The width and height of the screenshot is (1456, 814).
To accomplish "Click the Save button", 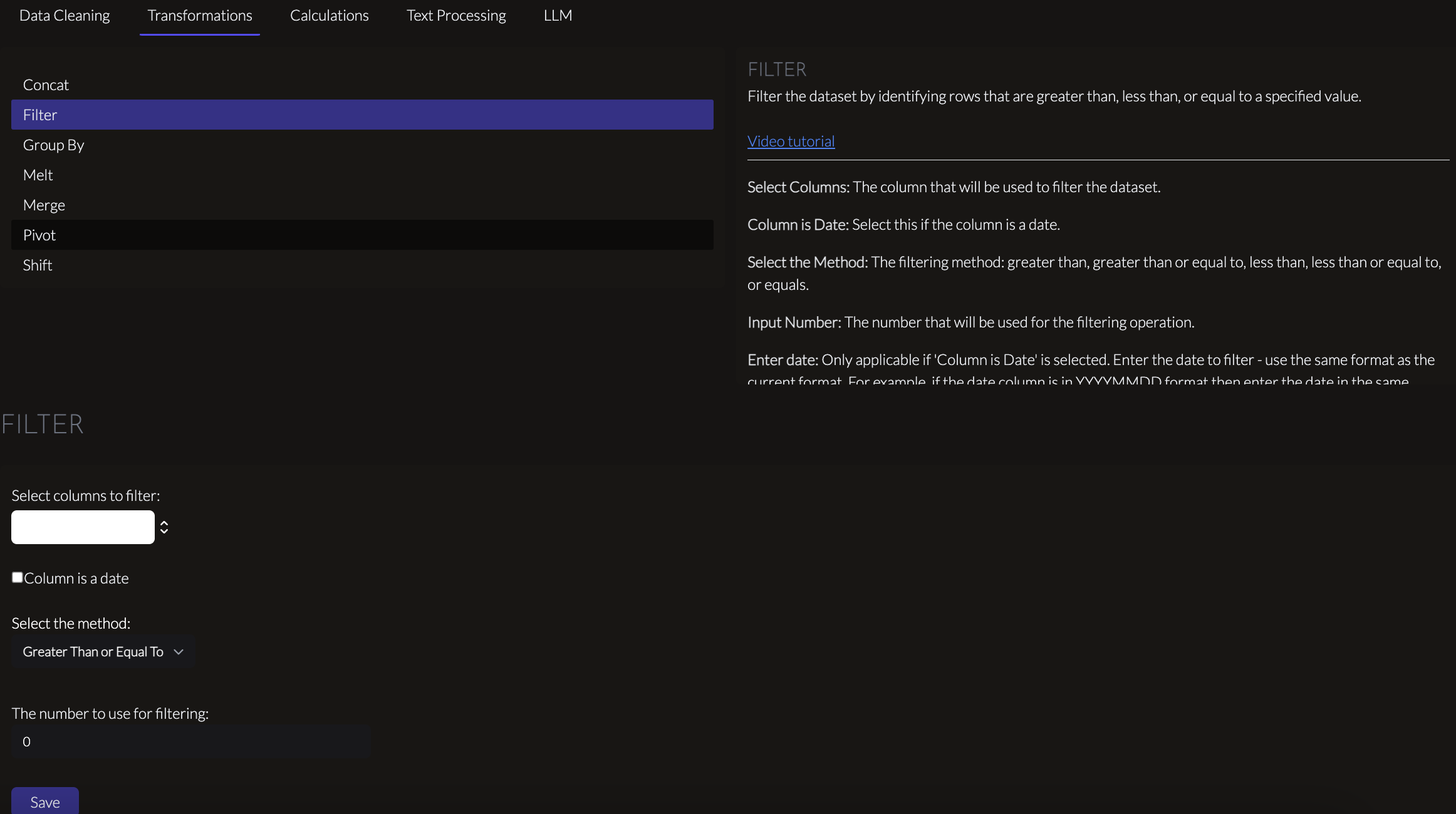I will pyautogui.click(x=45, y=801).
